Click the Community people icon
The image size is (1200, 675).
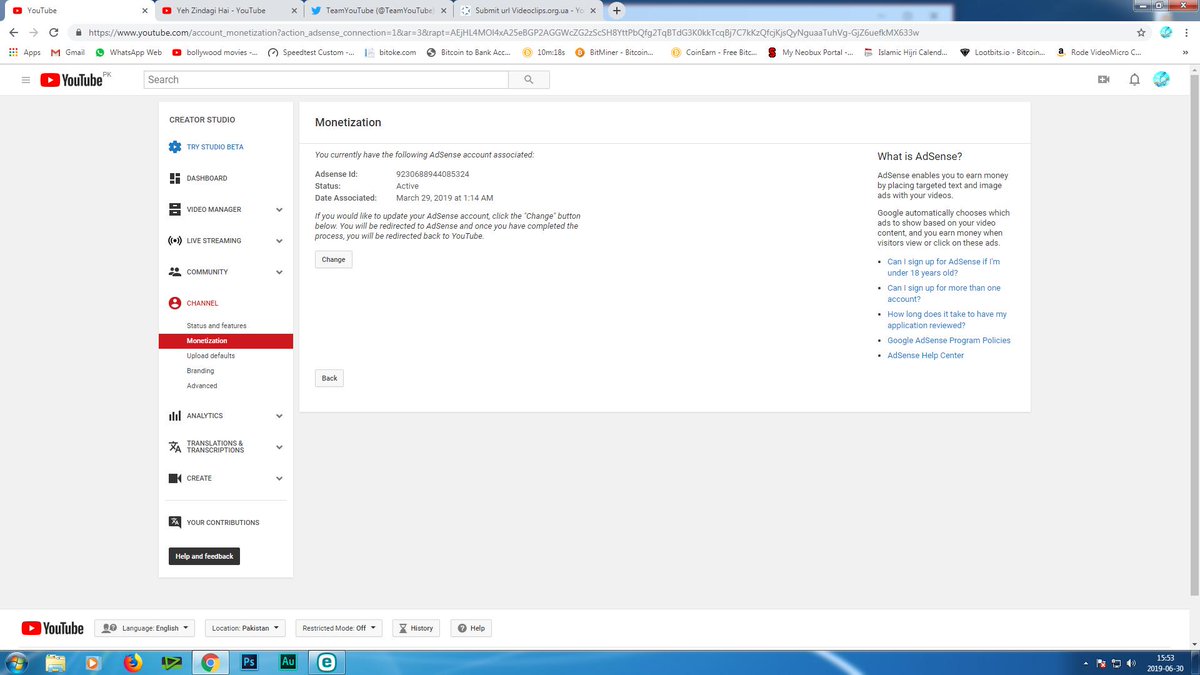175,272
